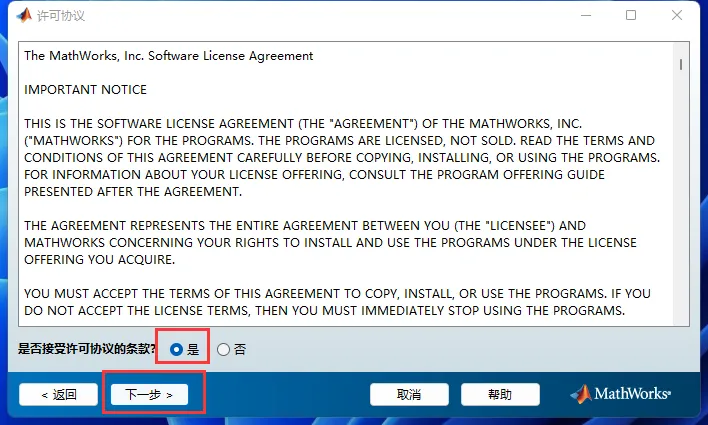The width and height of the screenshot is (708, 425).
Task: Open help with the 帮助 button
Action: pos(500,395)
